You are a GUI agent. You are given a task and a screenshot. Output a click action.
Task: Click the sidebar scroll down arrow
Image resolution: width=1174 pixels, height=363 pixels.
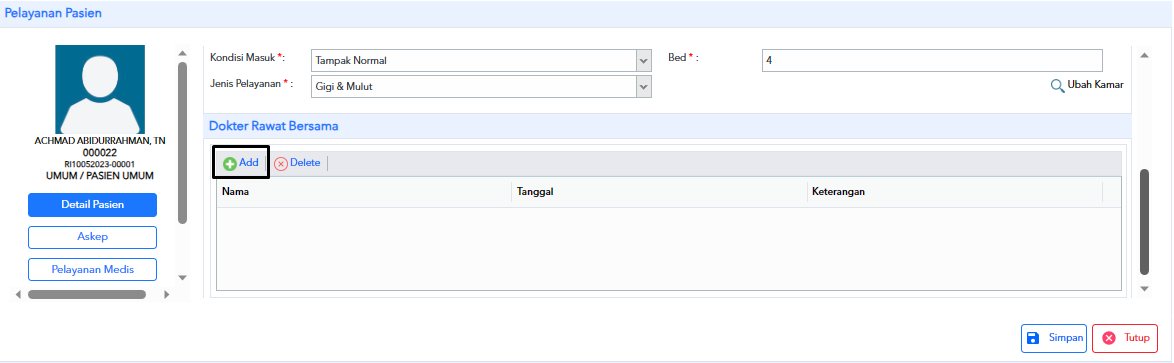click(182, 278)
